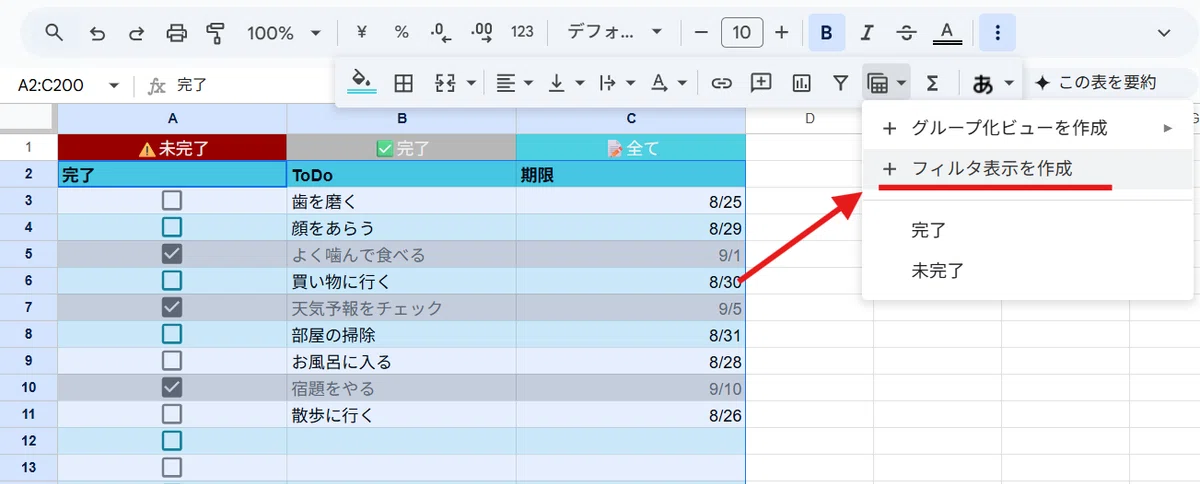Image resolution: width=1200 pixels, height=484 pixels.
Task: Select the 完了 filter view entry
Action: (1027, 230)
